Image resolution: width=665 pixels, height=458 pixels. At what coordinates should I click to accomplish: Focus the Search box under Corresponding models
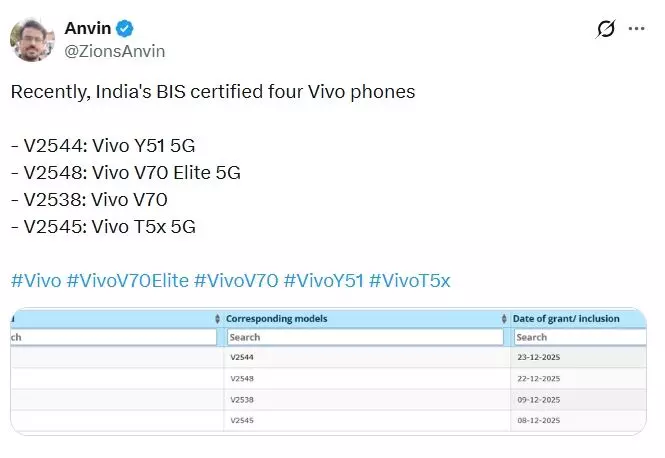(x=364, y=338)
